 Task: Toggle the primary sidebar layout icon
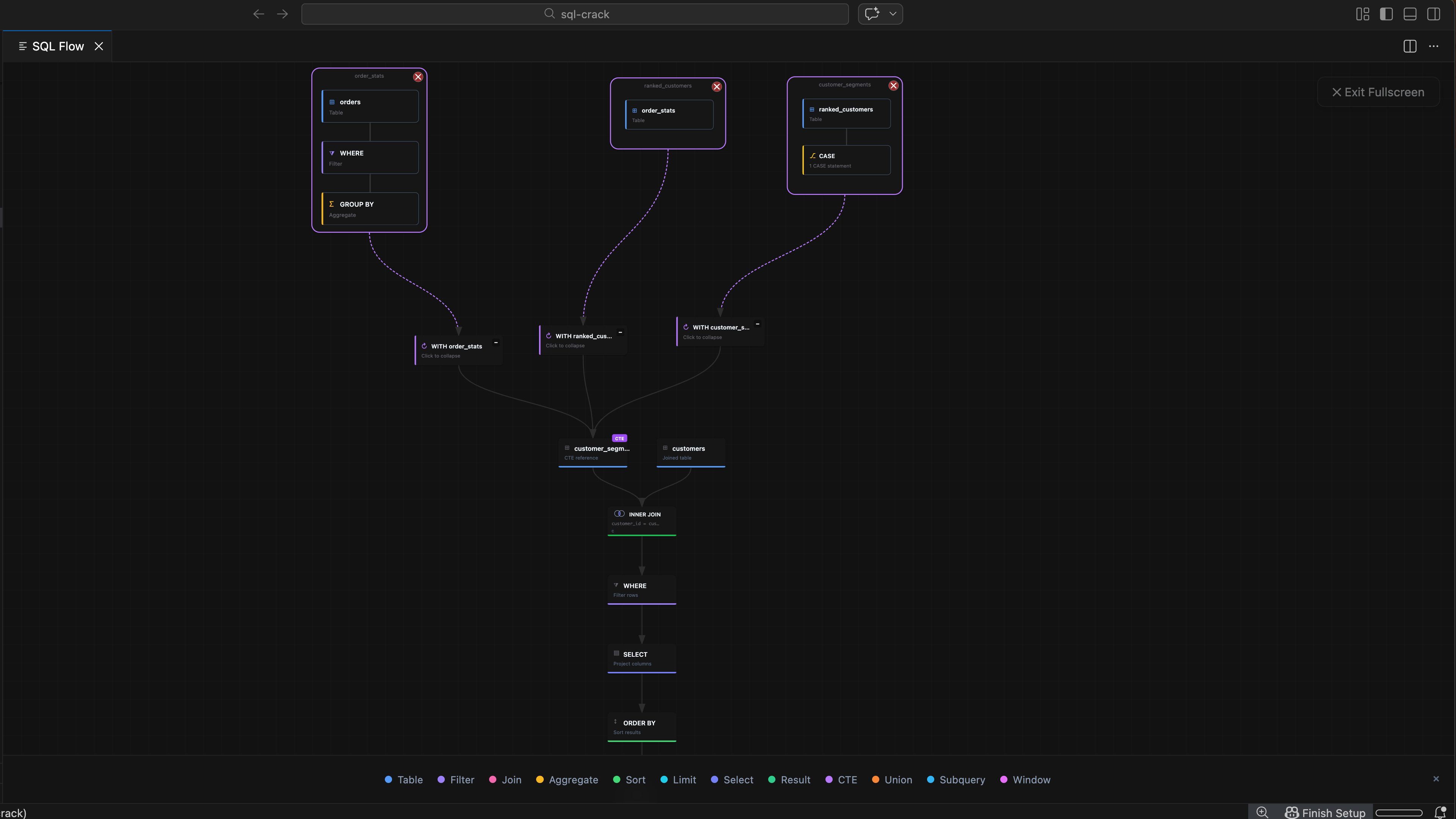pos(1386,14)
